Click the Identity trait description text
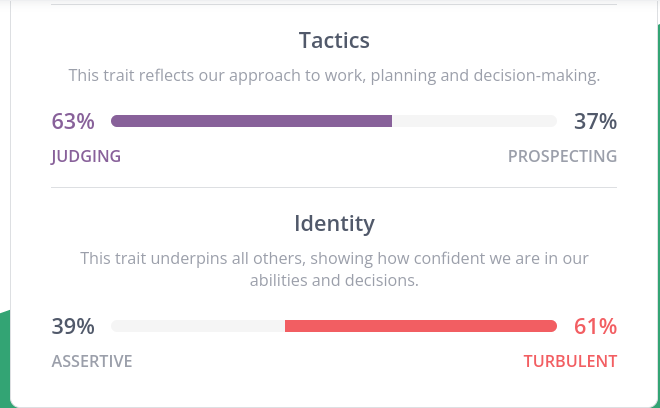 click(334, 269)
